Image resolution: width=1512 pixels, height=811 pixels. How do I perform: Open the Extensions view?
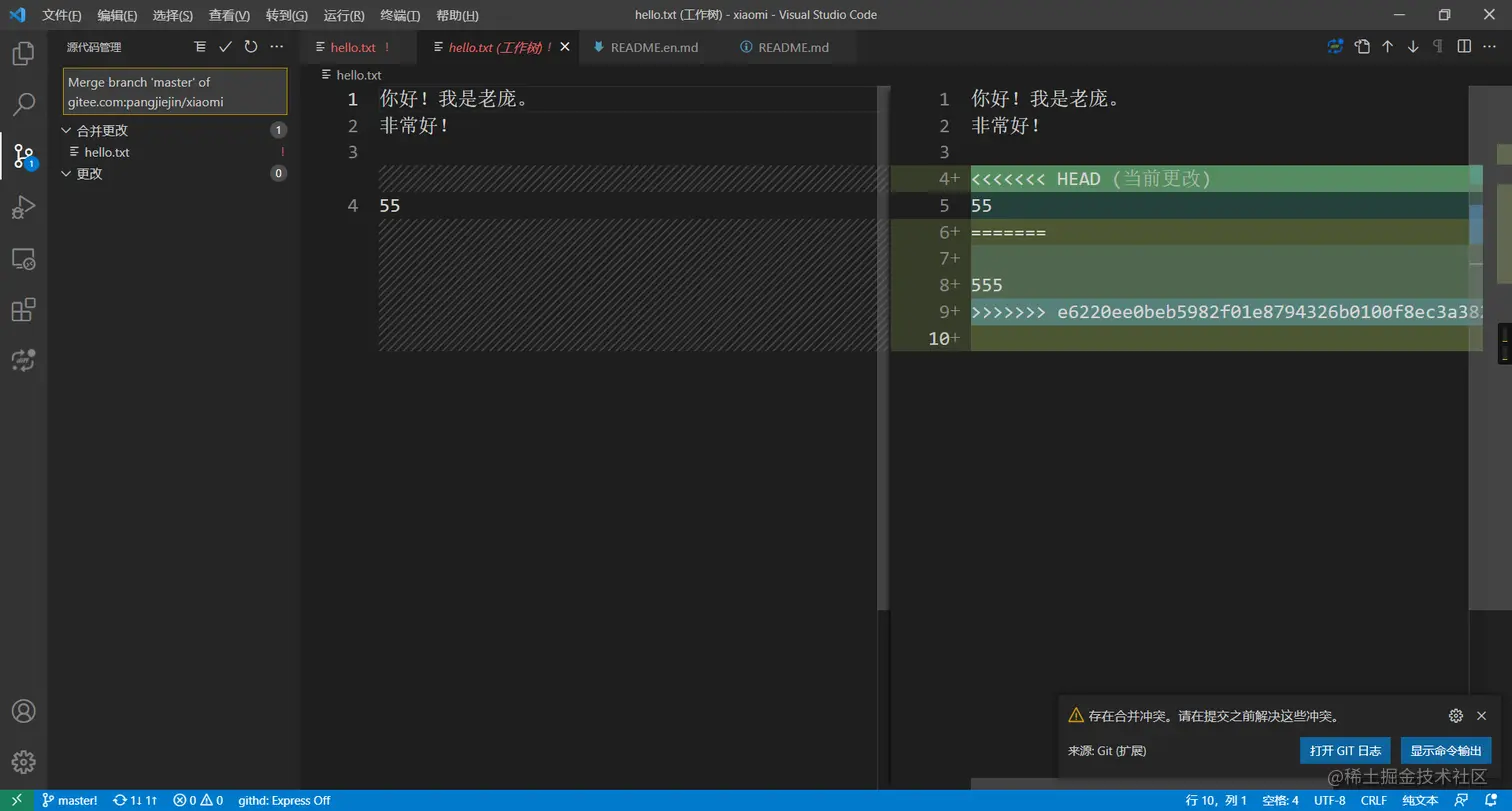tap(23, 310)
